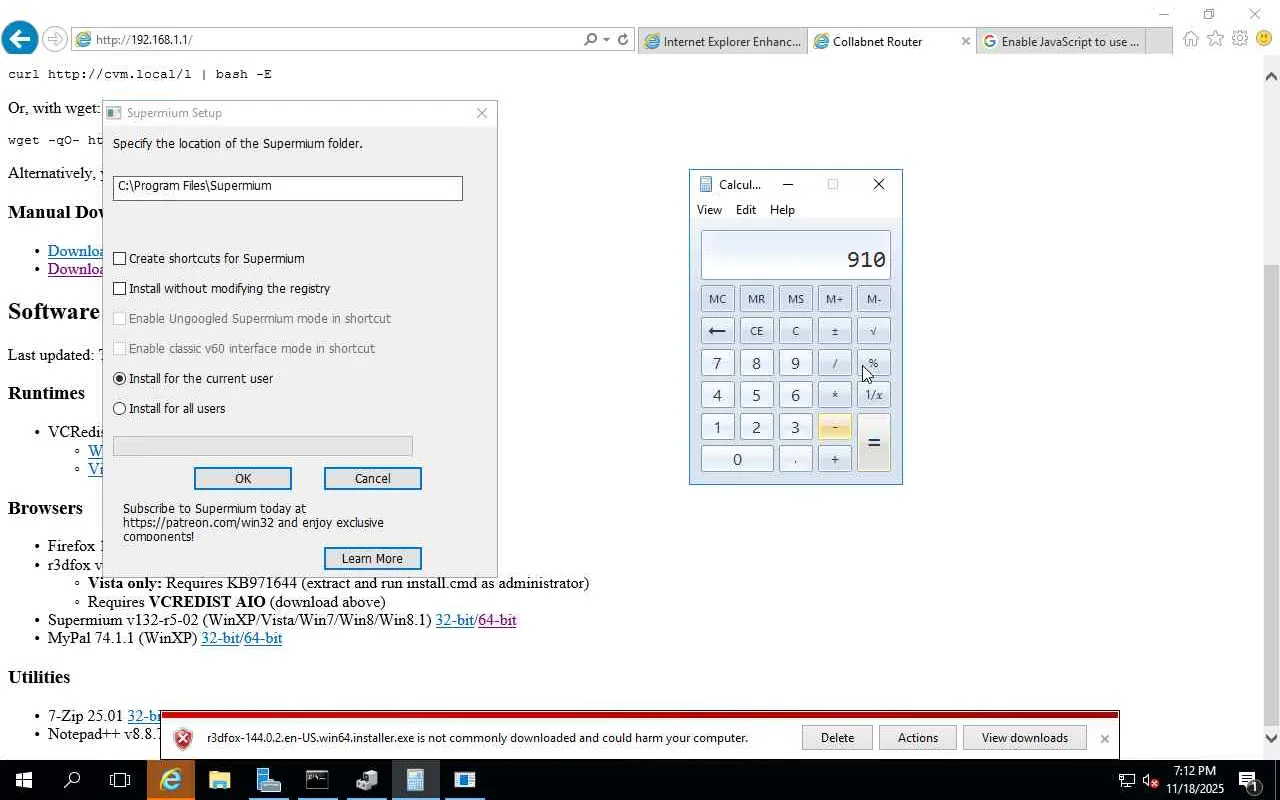Click the View downloads button
The height and width of the screenshot is (800, 1280).
click(x=1024, y=738)
